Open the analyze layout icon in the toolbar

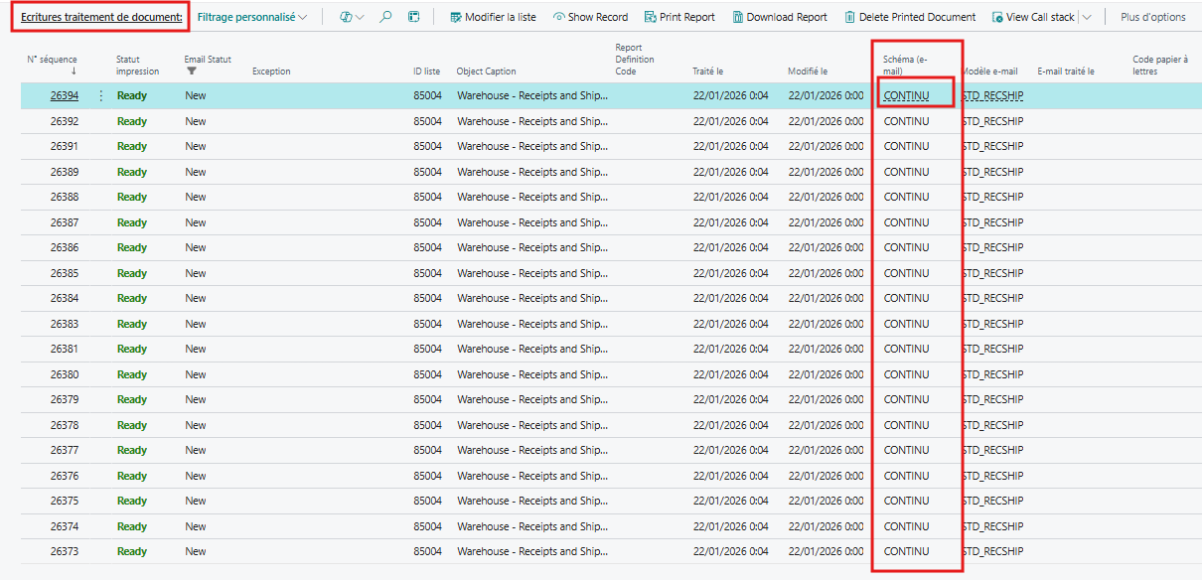414,17
